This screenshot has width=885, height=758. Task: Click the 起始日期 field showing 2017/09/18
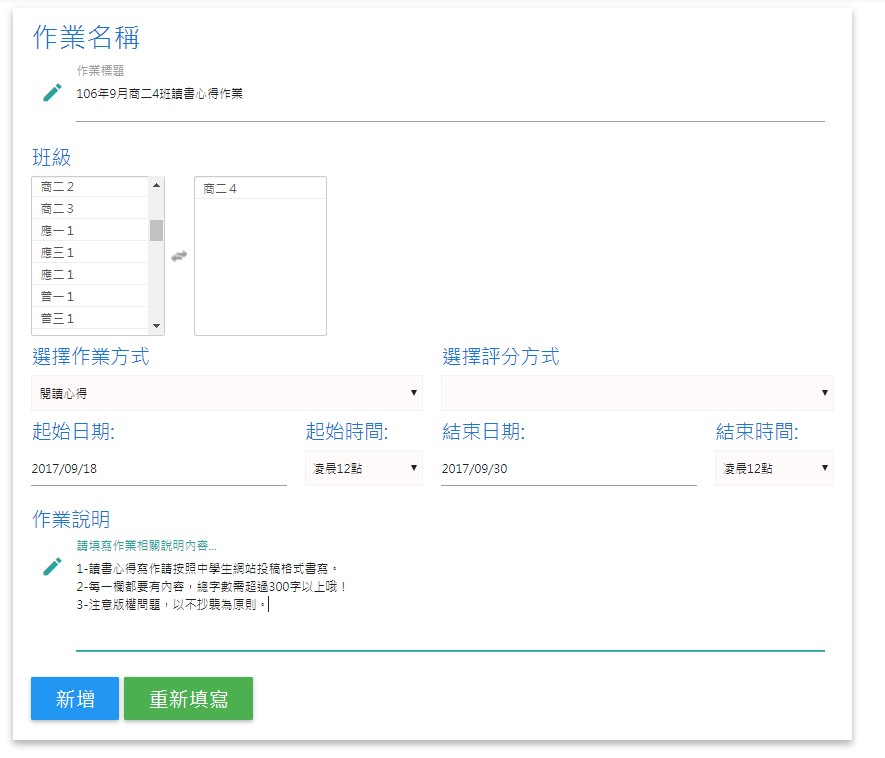point(158,469)
